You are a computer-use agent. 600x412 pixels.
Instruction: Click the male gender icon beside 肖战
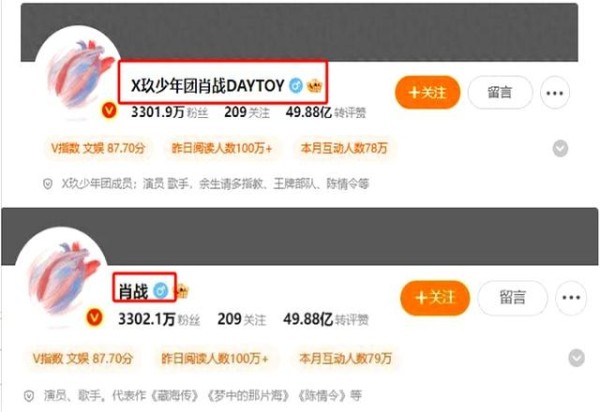[161, 291]
